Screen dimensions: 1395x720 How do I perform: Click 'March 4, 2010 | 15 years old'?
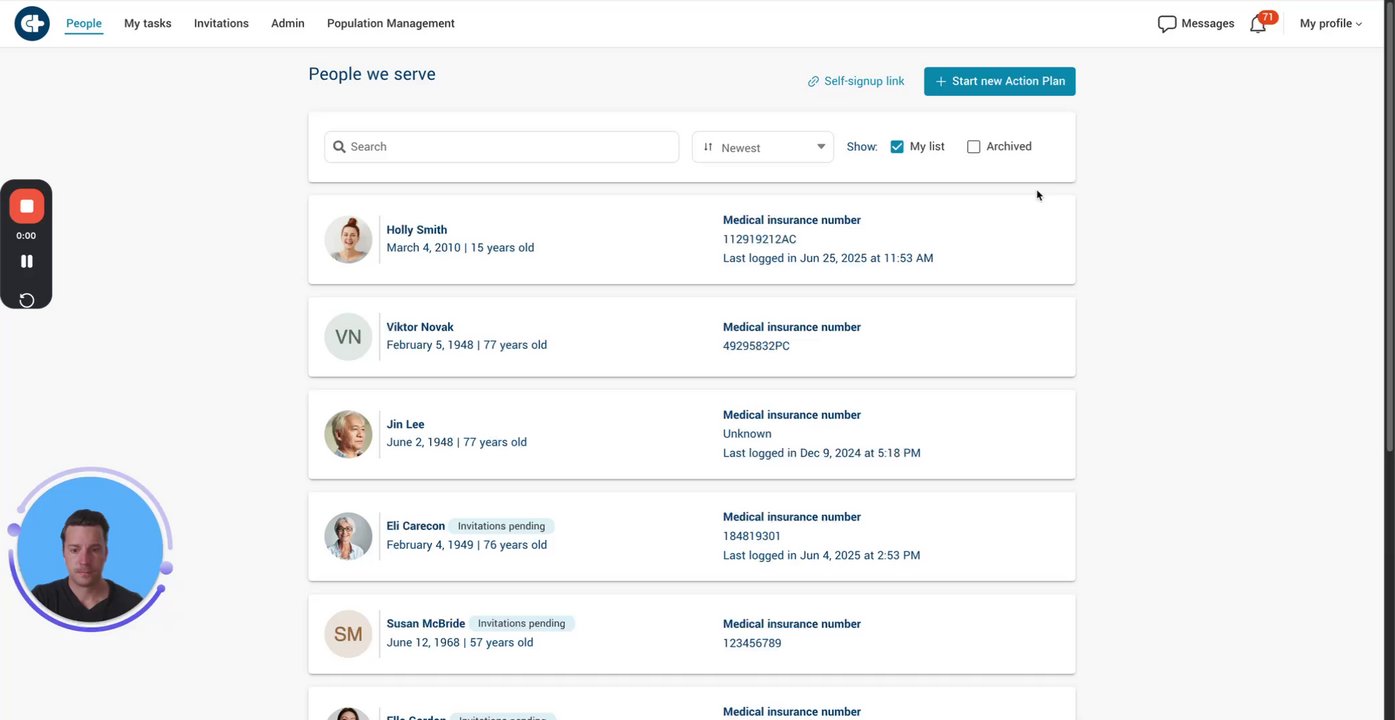pyautogui.click(x=460, y=248)
